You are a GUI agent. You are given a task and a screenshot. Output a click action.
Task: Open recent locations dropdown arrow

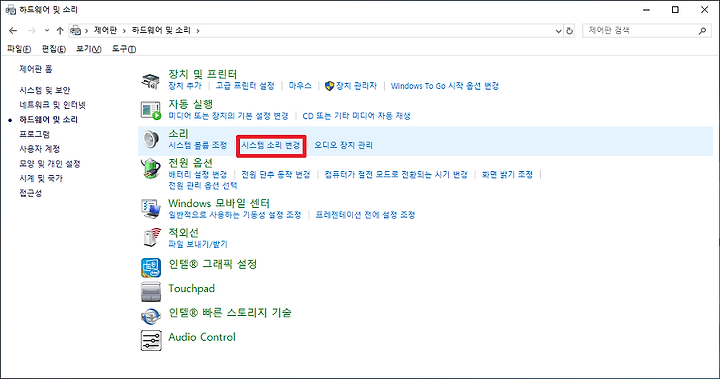pos(47,30)
